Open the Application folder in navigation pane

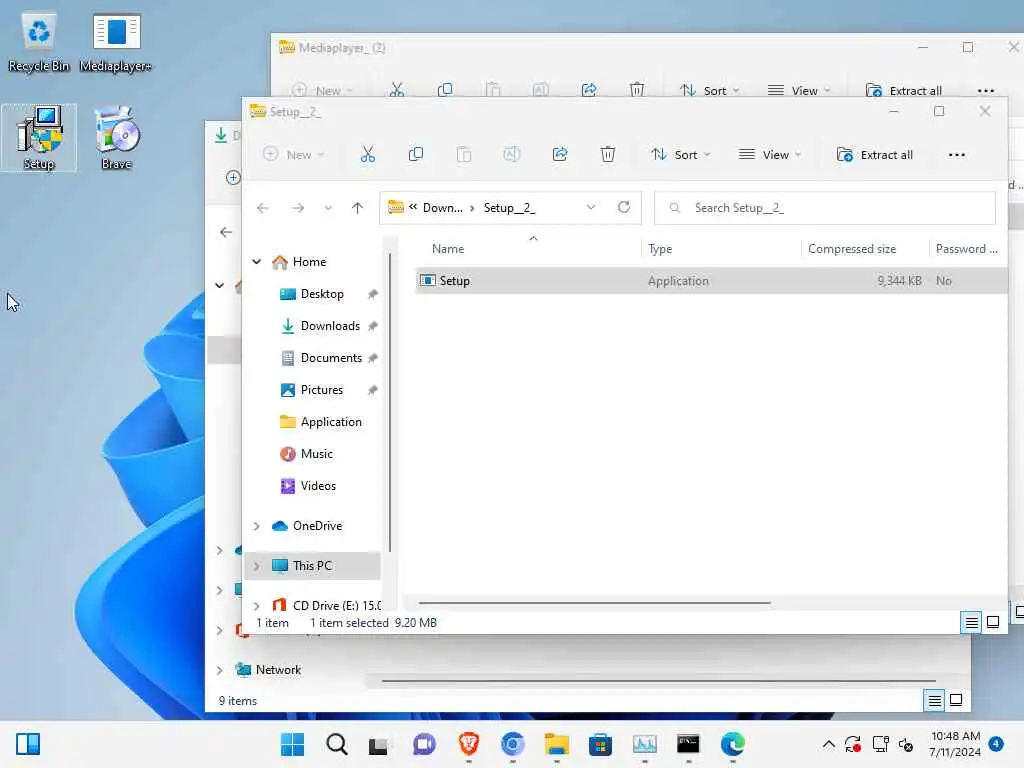click(331, 422)
